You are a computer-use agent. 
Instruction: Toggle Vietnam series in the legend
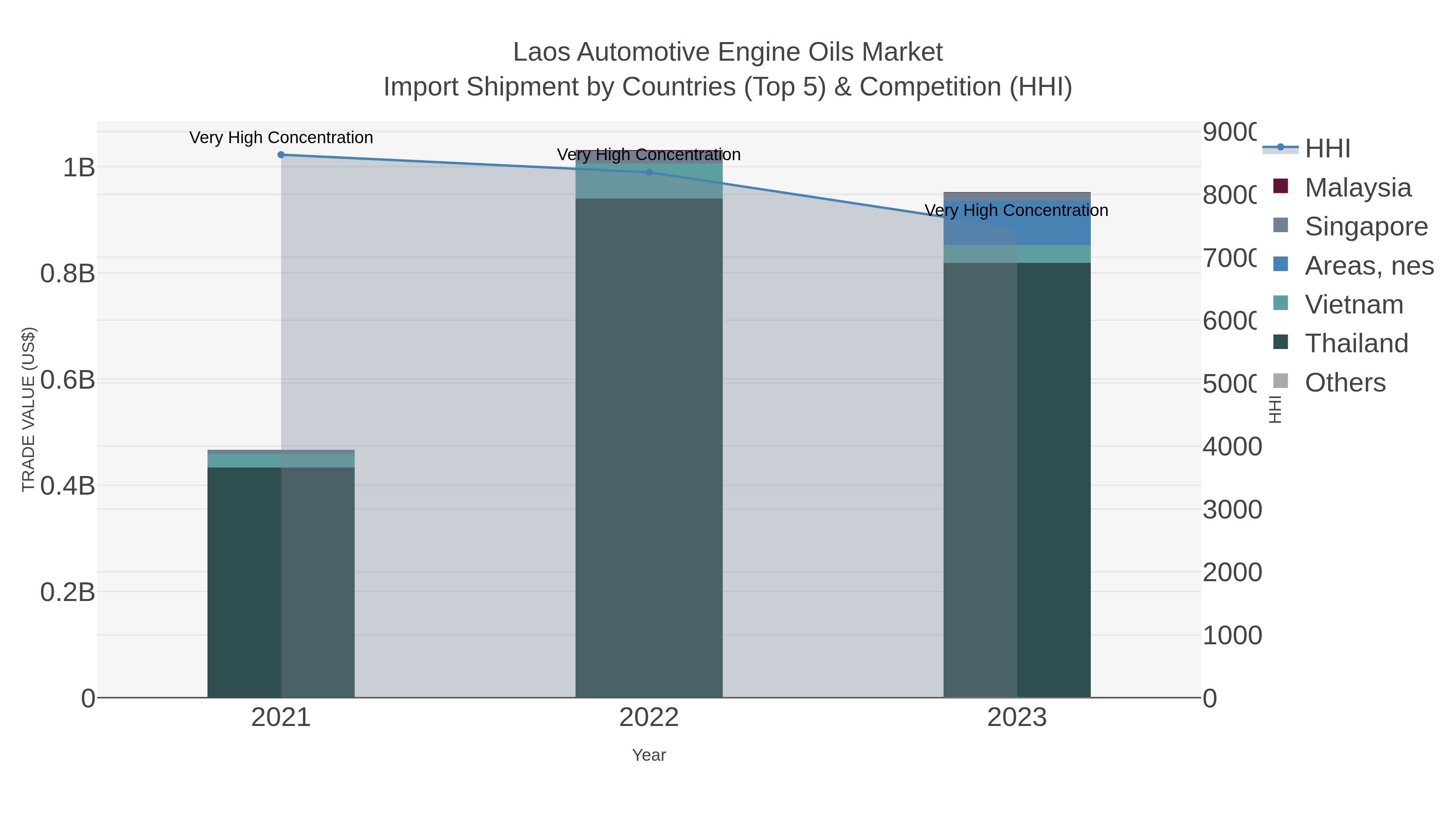point(1338,304)
